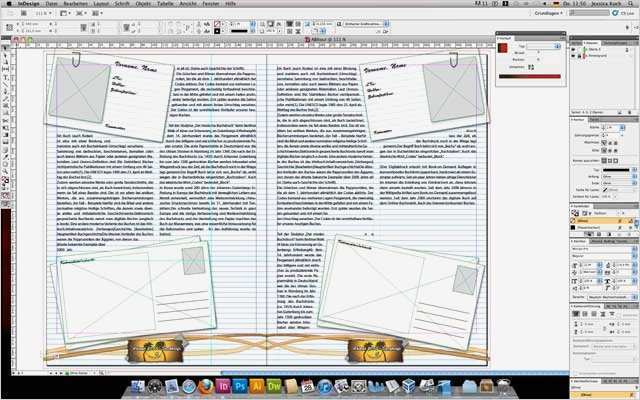The height and width of the screenshot is (400, 640).
Task: Click the reverse gradient icon in the gradient panel
Action: [531, 67]
